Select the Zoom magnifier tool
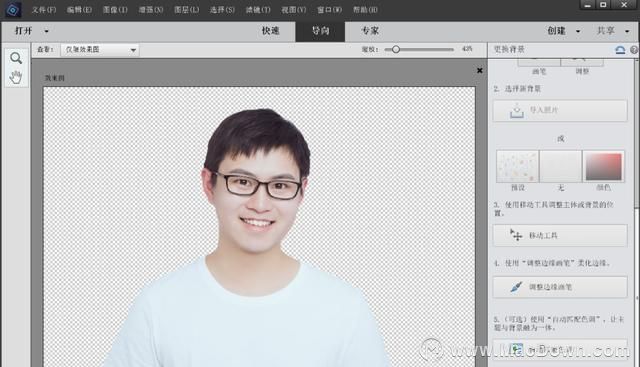 [x=16, y=58]
